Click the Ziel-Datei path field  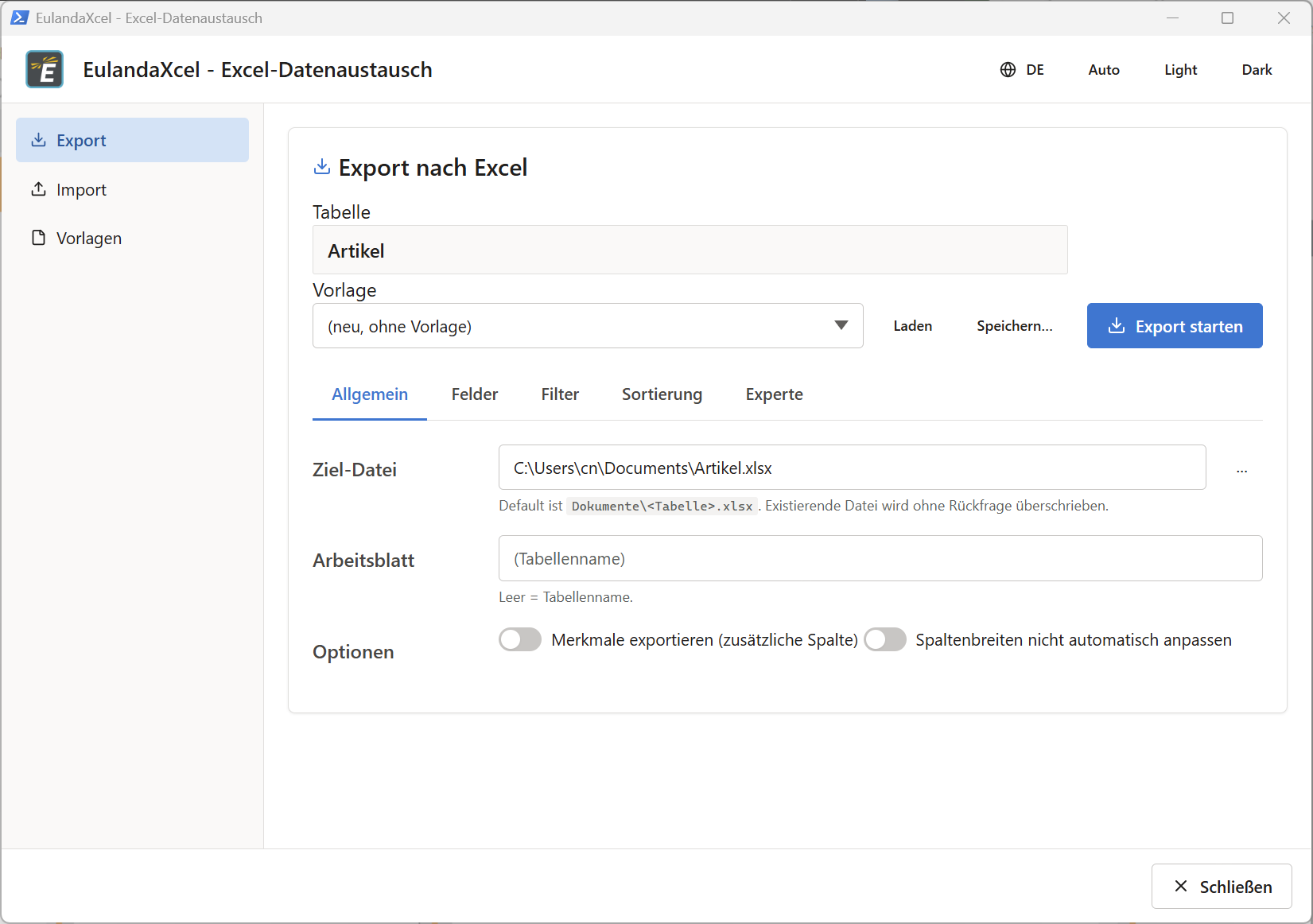852,468
